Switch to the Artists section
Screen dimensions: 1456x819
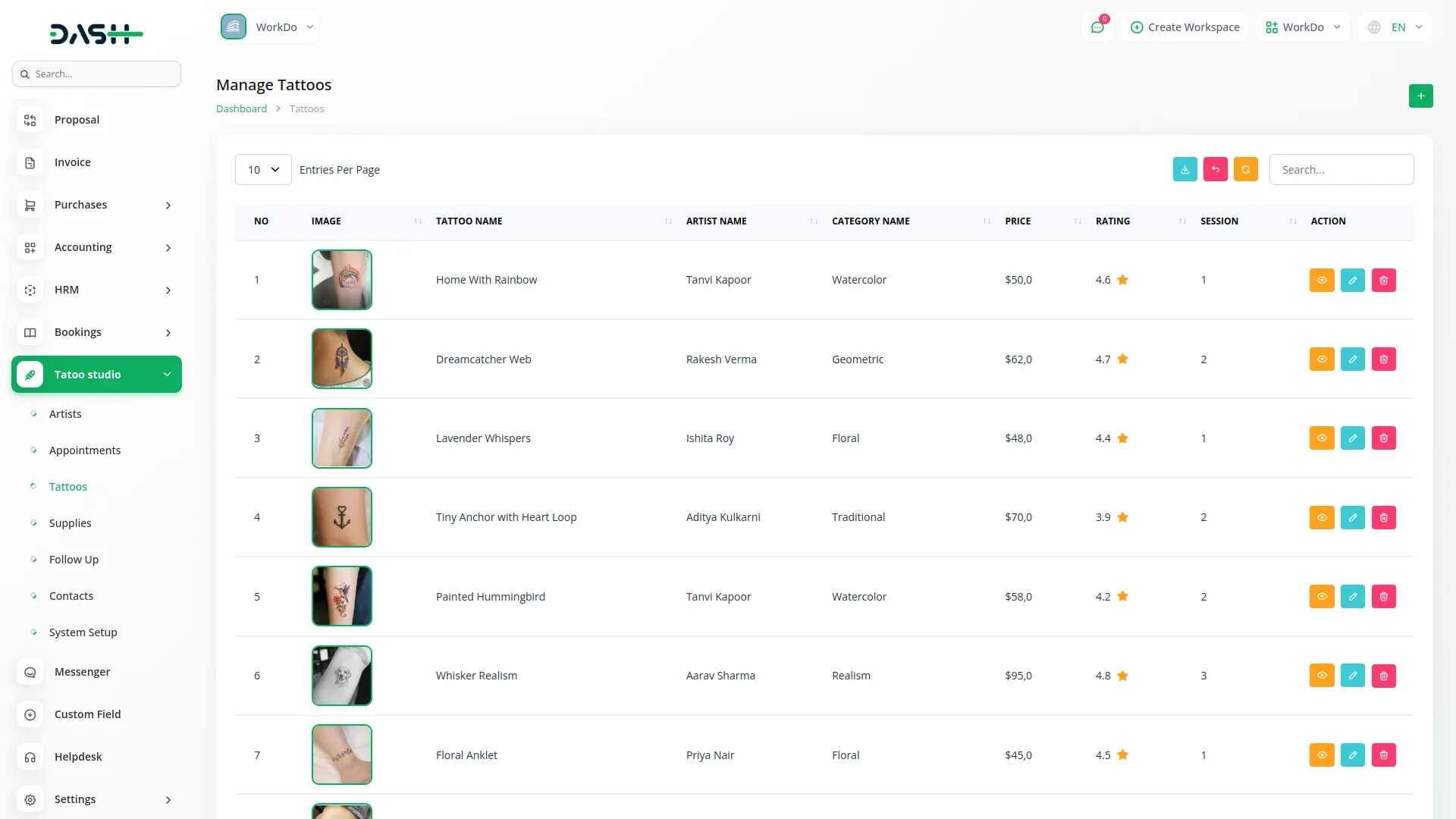(x=65, y=413)
